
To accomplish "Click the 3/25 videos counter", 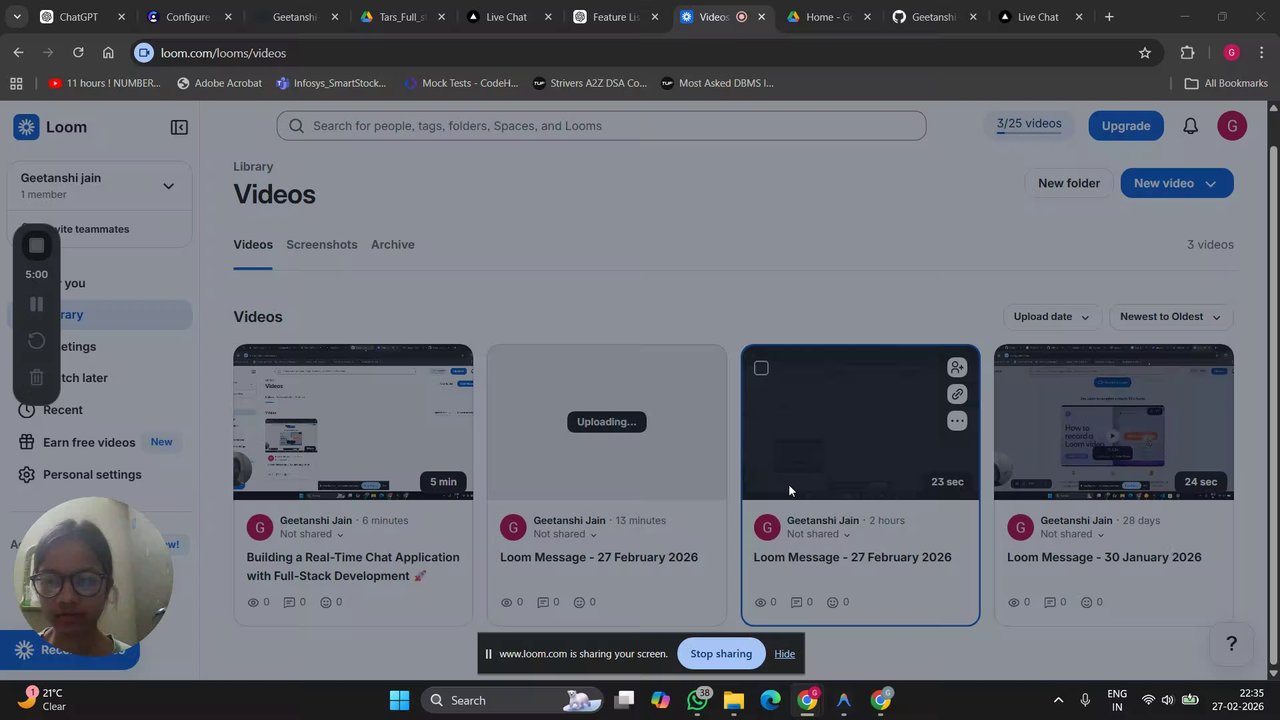I will click(x=1029, y=124).
